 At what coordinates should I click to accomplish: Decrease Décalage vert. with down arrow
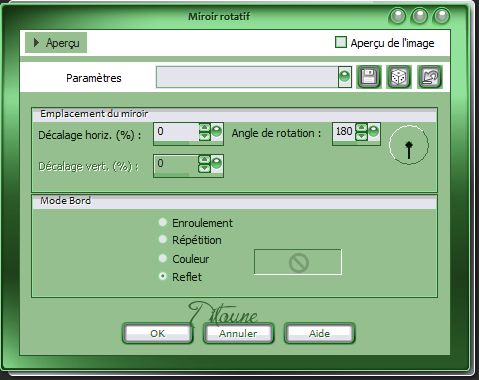pyautogui.click(x=204, y=168)
